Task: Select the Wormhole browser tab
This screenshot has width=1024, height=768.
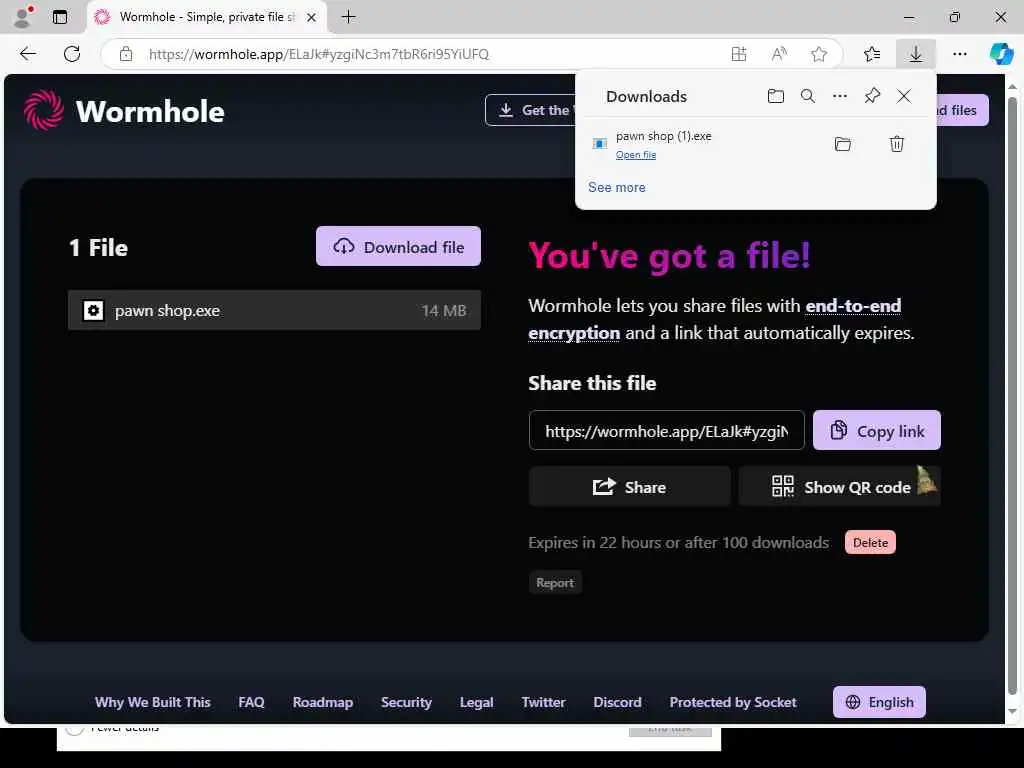Action: [206, 17]
